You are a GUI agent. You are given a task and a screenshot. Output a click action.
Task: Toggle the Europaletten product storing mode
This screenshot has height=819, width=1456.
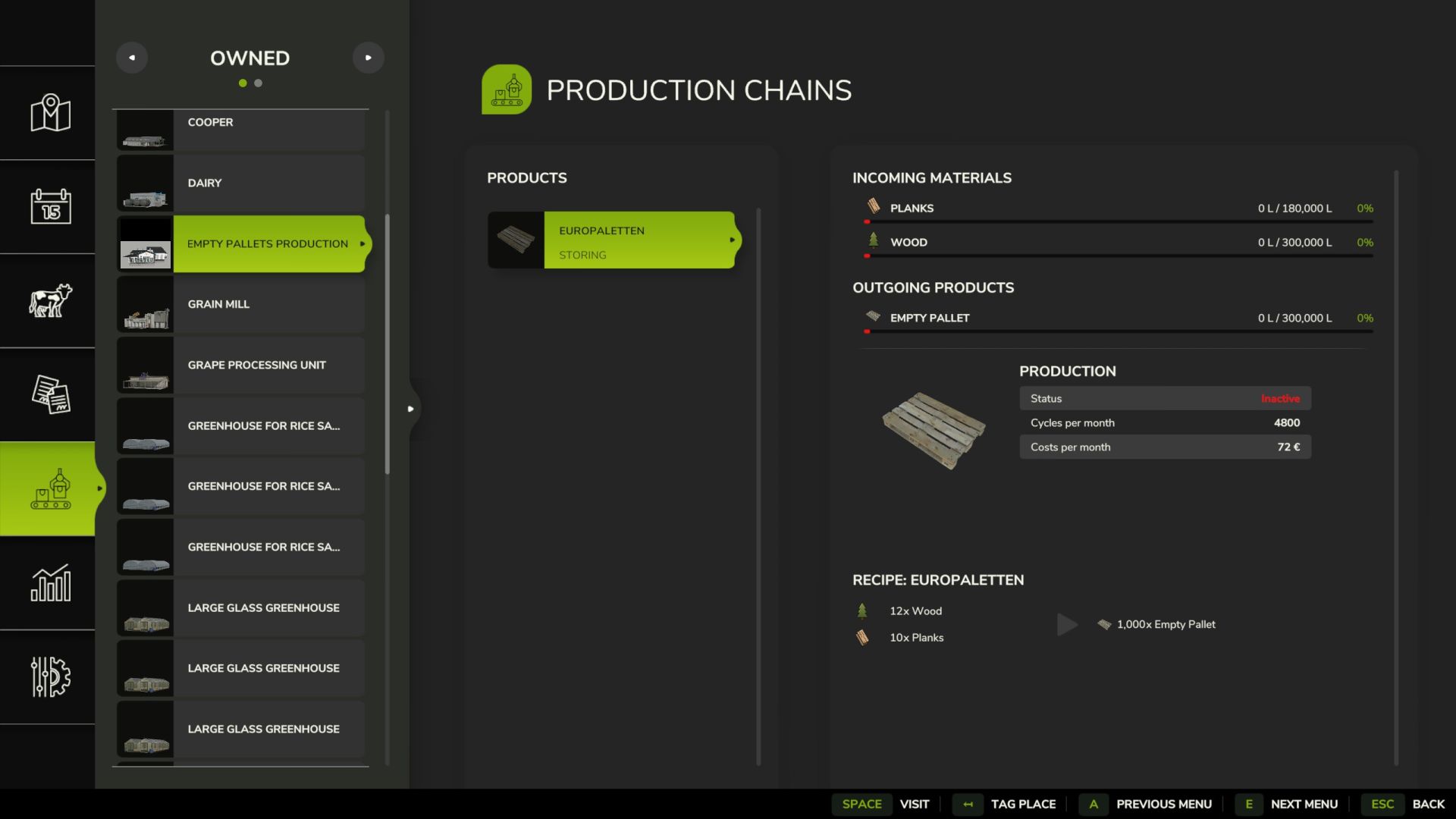point(639,240)
